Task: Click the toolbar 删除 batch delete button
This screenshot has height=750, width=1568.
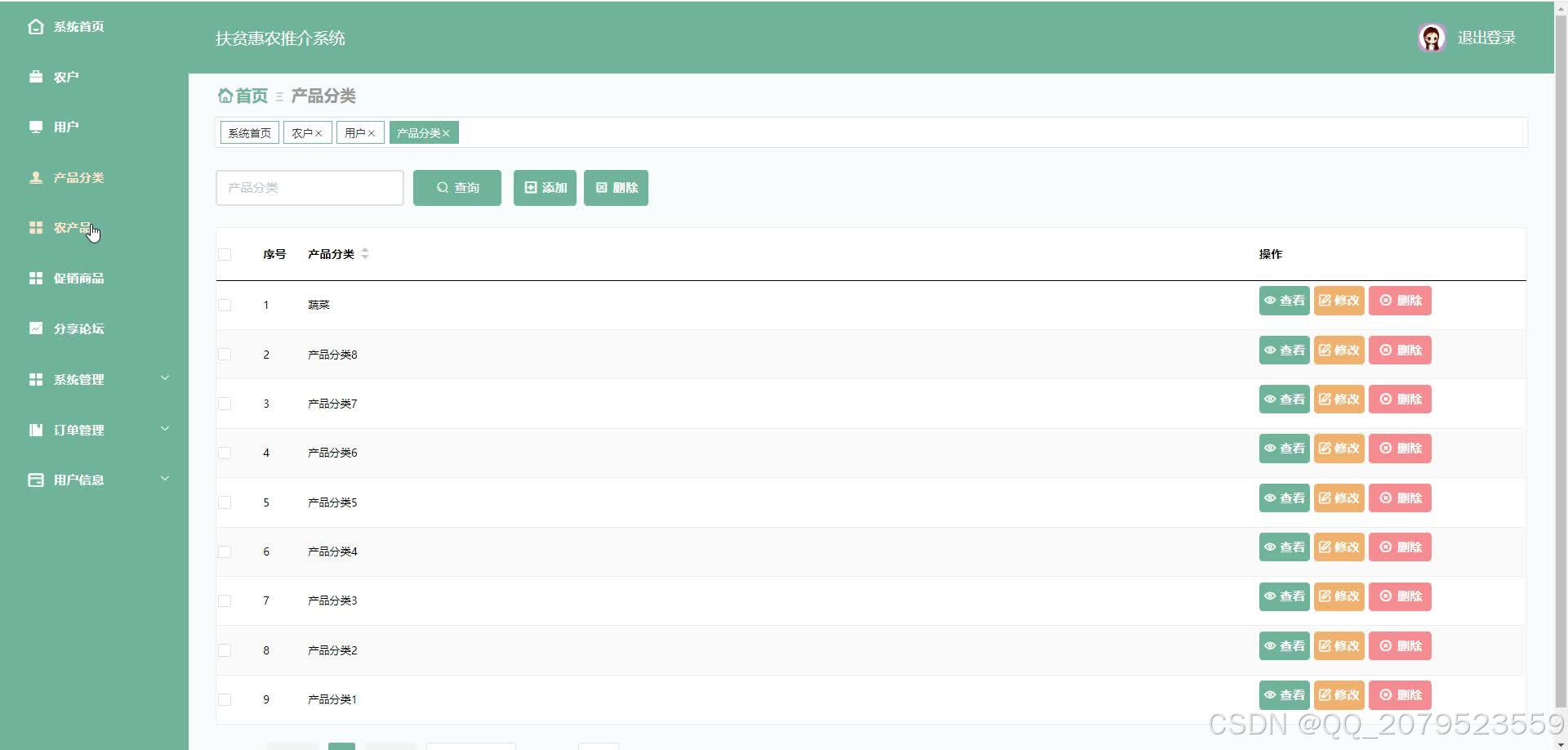Action: pyautogui.click(x=616, y=188)
